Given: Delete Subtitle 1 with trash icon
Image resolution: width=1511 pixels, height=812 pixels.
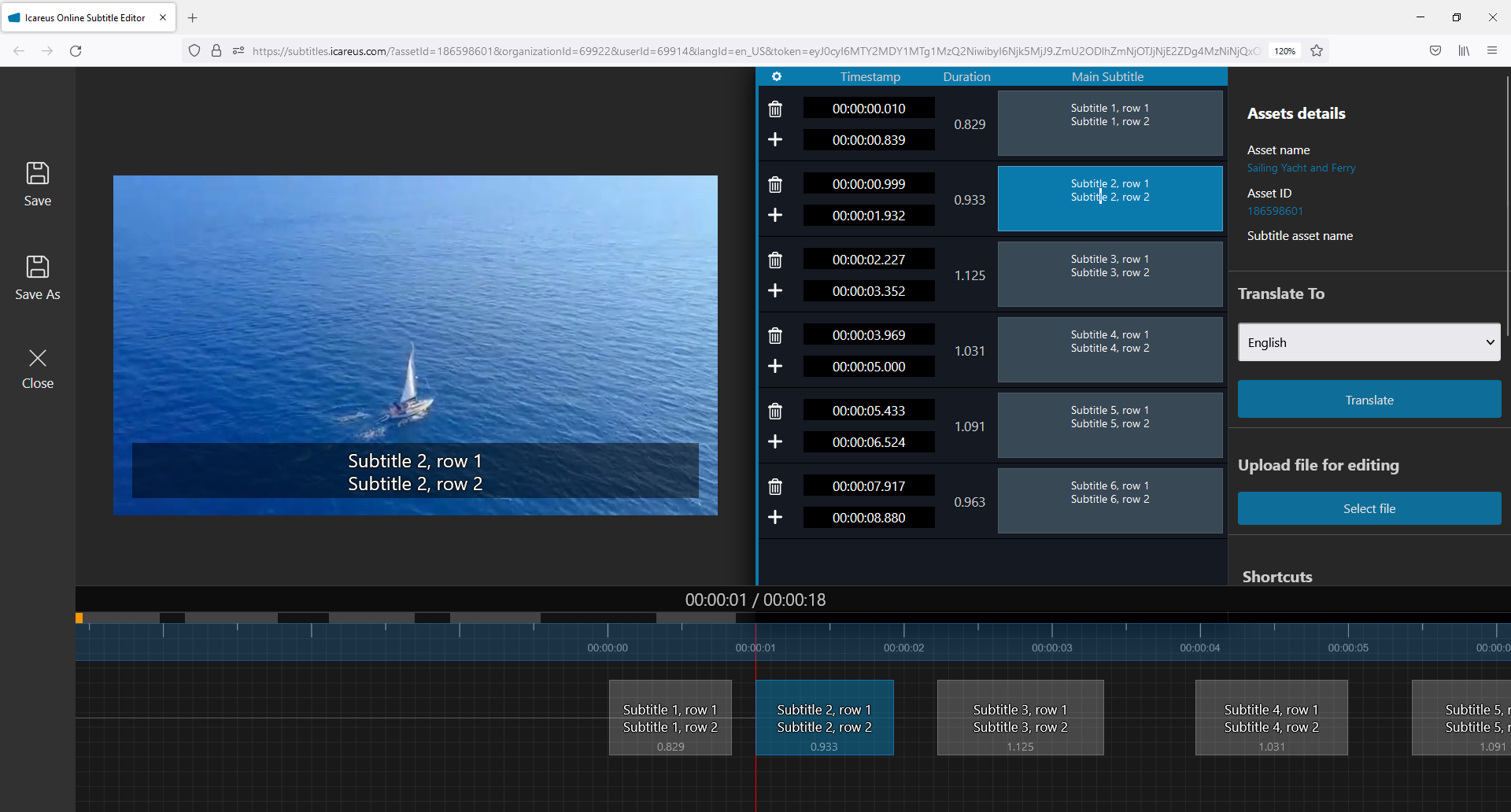Looking at the screenshot, I should (x=775, y=109).
